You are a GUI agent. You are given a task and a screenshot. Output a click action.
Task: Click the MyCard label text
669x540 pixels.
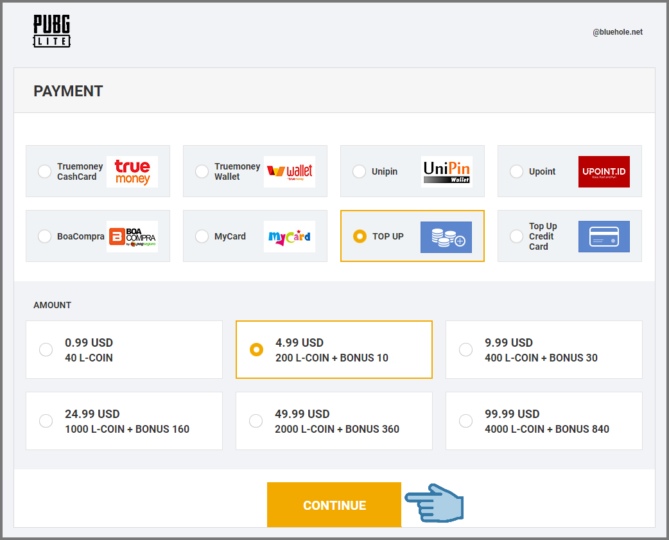[230, 236]
